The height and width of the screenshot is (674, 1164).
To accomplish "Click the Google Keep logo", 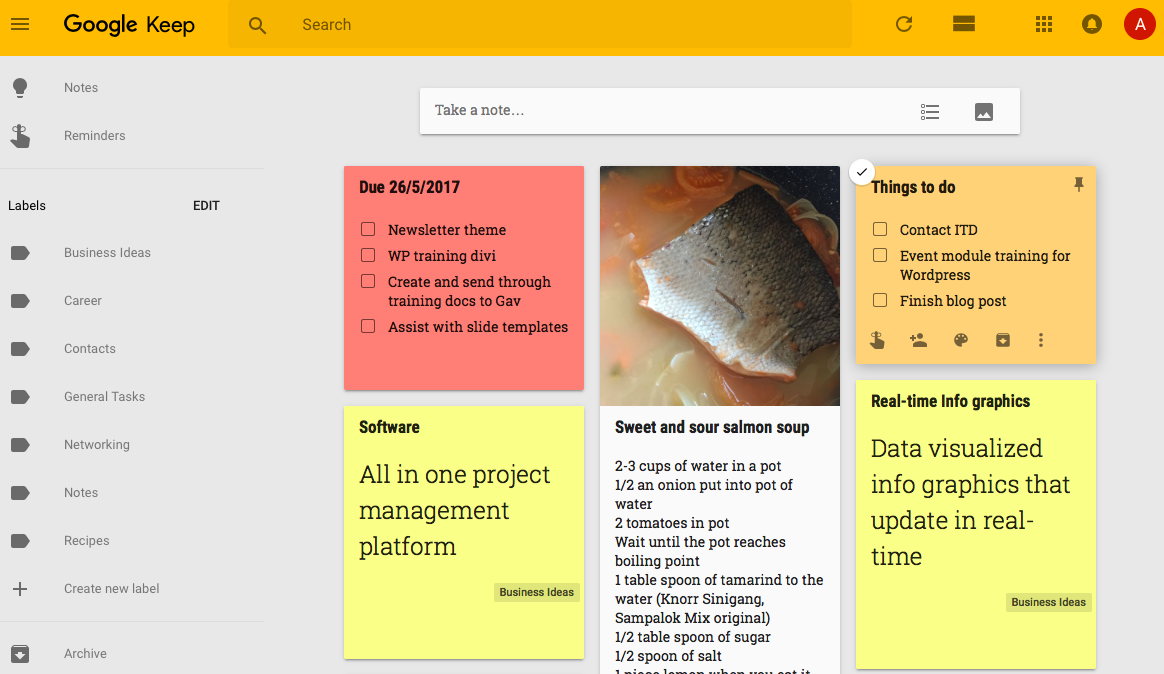I will click(129, 24).
